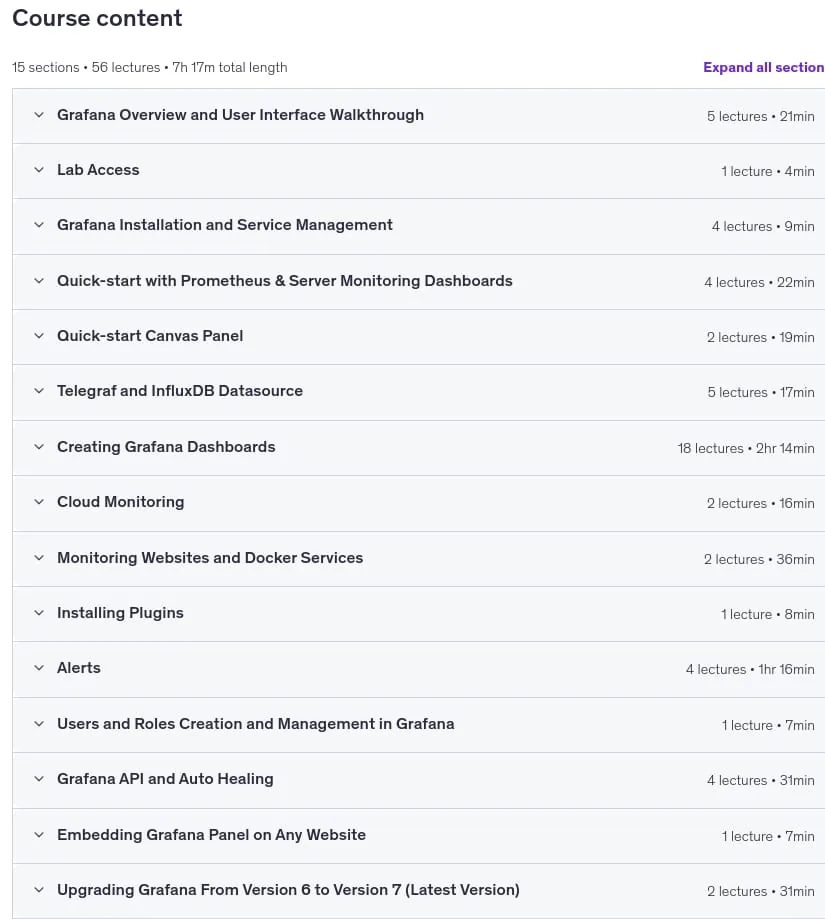The image size is (825, 919).
Task: Click '4 lectures • 31min' summary
Action: tap(761, 780)
